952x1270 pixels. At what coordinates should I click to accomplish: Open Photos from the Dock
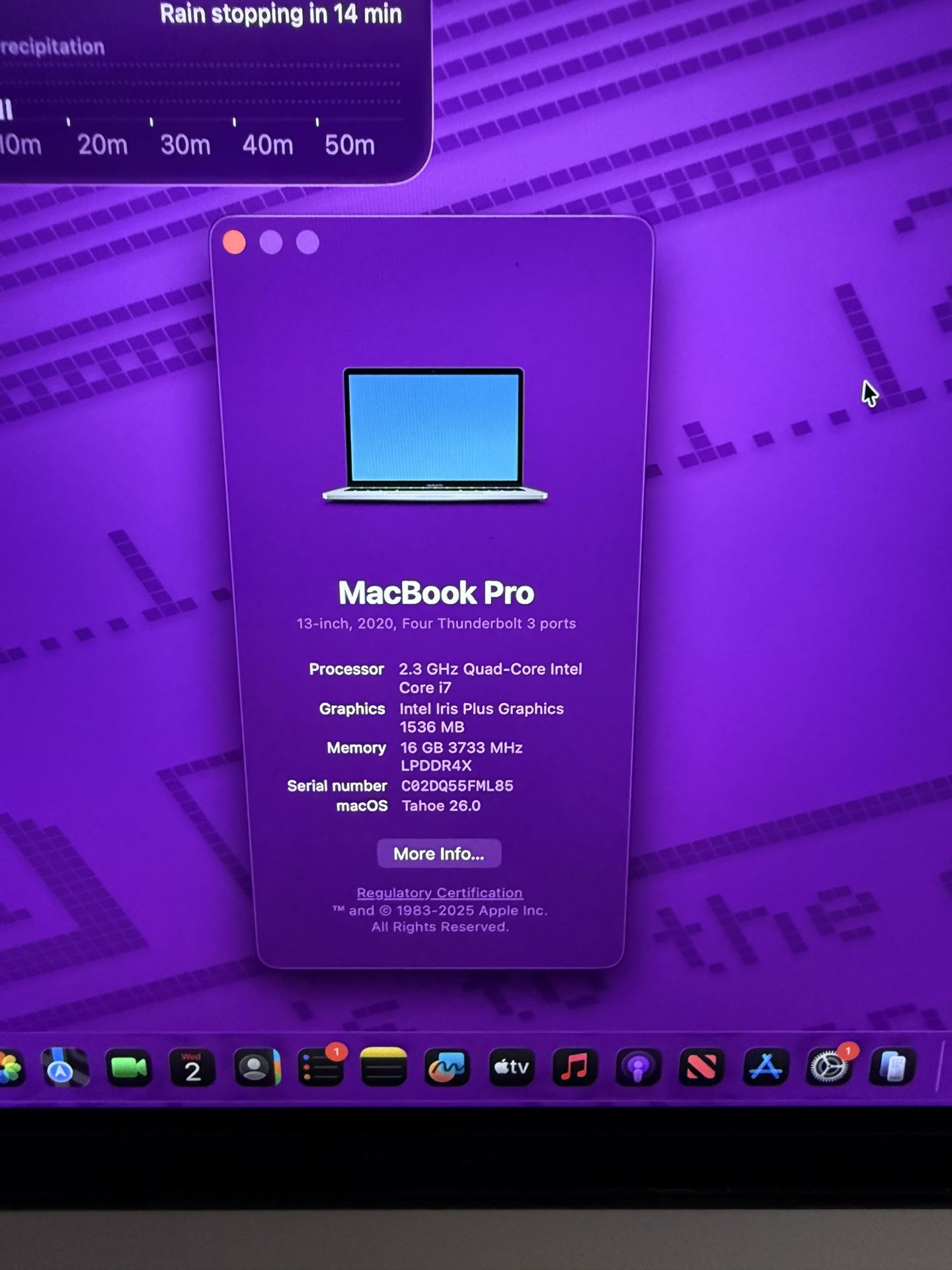9,1068
